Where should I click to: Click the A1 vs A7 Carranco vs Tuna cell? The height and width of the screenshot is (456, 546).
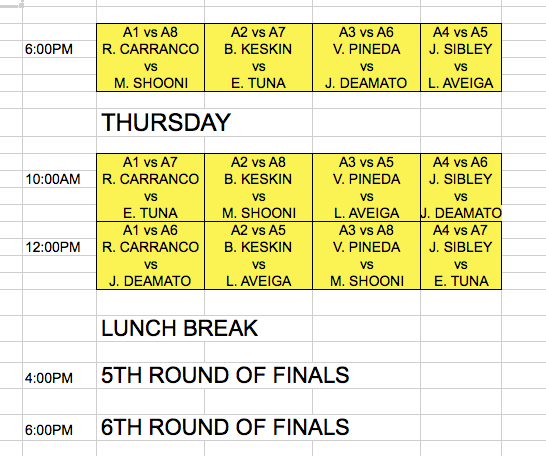(x=150, y=188)
